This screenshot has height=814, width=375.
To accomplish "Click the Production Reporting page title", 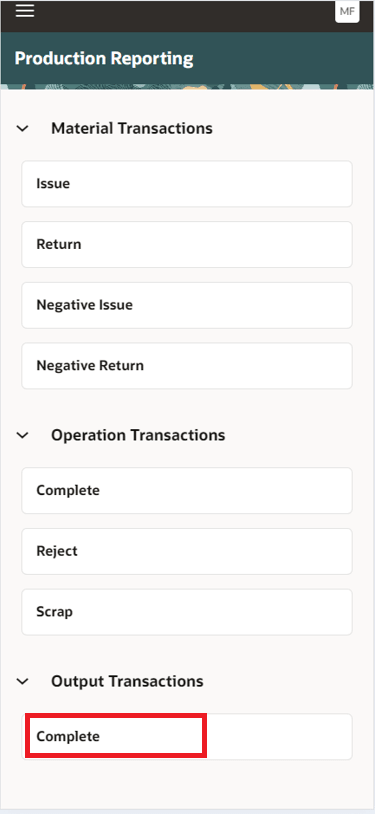I will pyautogui.click(x=104, y=58).
